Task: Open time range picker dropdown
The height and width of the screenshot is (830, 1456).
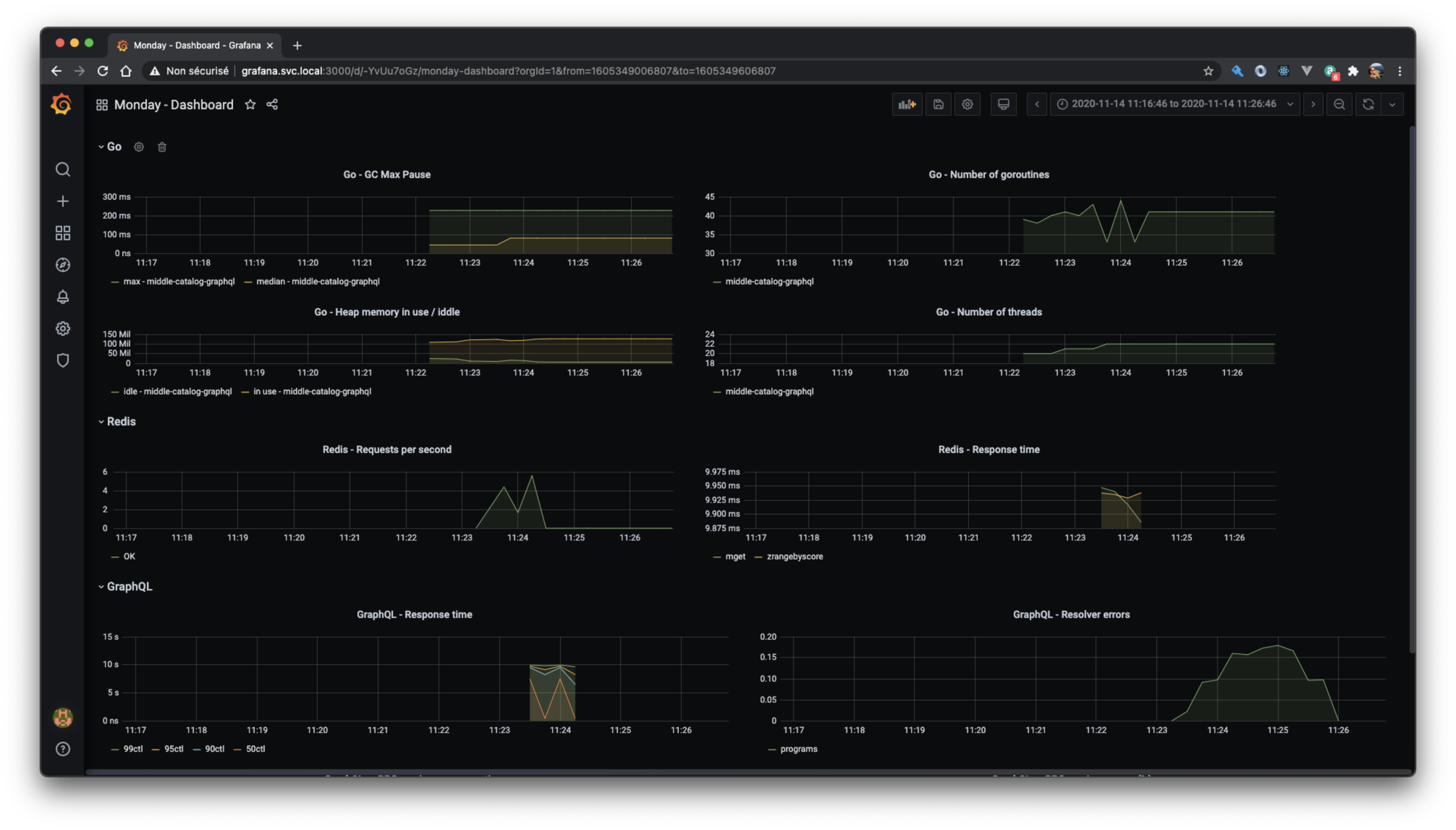Action: click(1174, 104)
